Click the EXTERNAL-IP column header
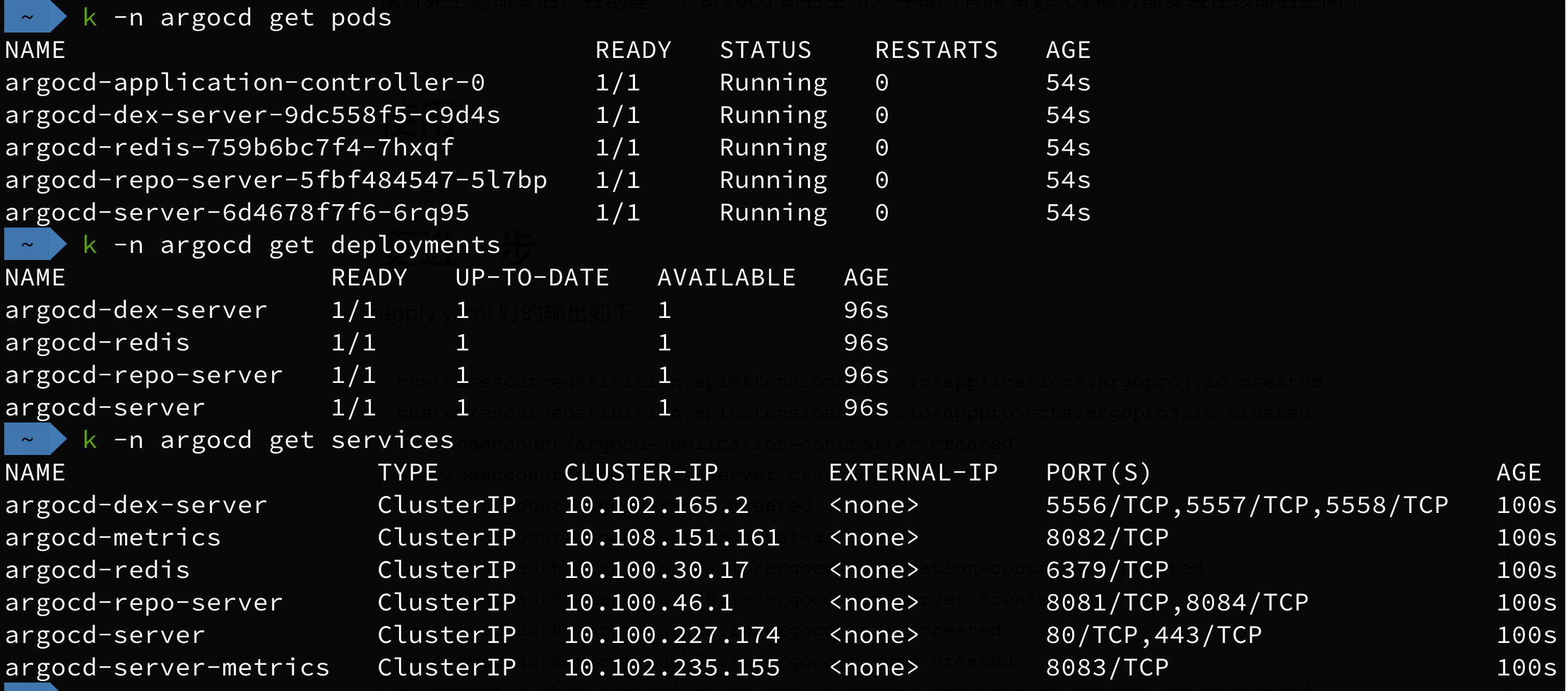 [x=913, y=473]
